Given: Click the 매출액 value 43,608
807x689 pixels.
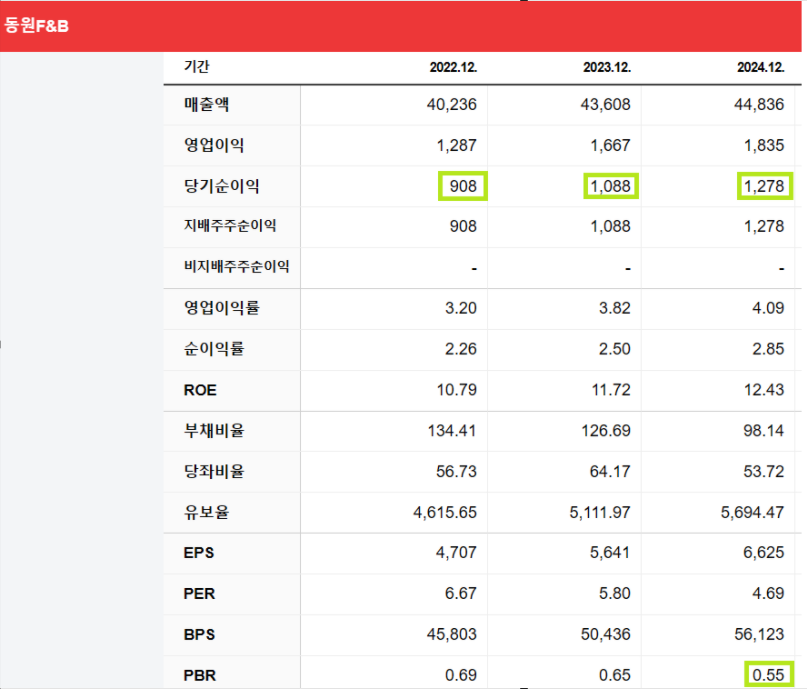Looking at the screenshot, I should click(x=605, y=104).
